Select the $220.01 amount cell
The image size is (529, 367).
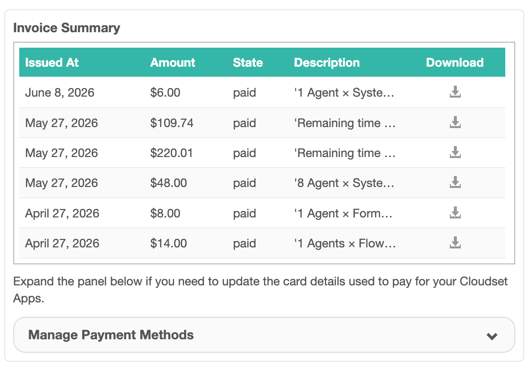(x=171, y=153)
